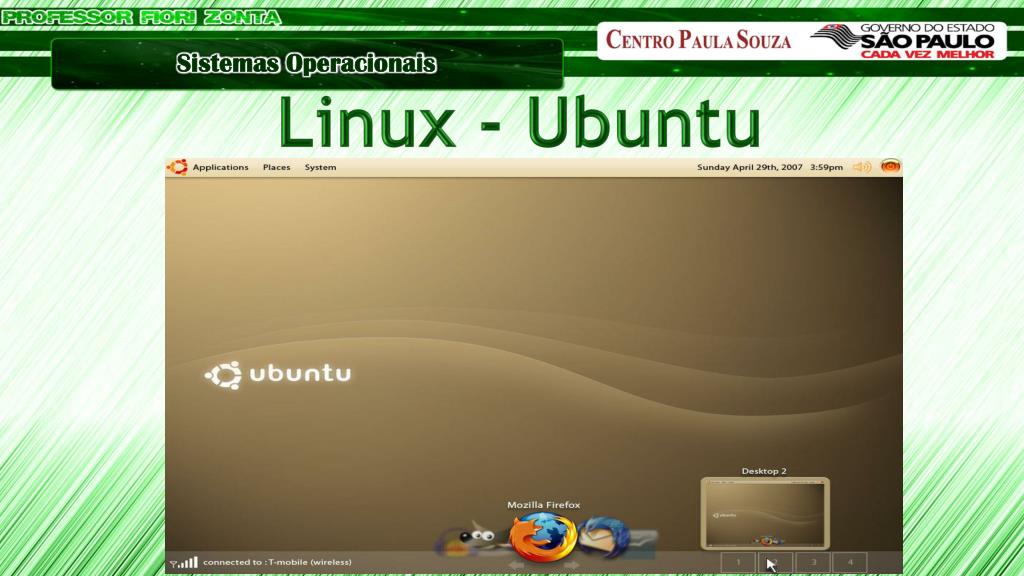The image size is (1024, 576).
Task: Click the Governo do Estado São Paulo logo
Action: [x=903, y=40]
